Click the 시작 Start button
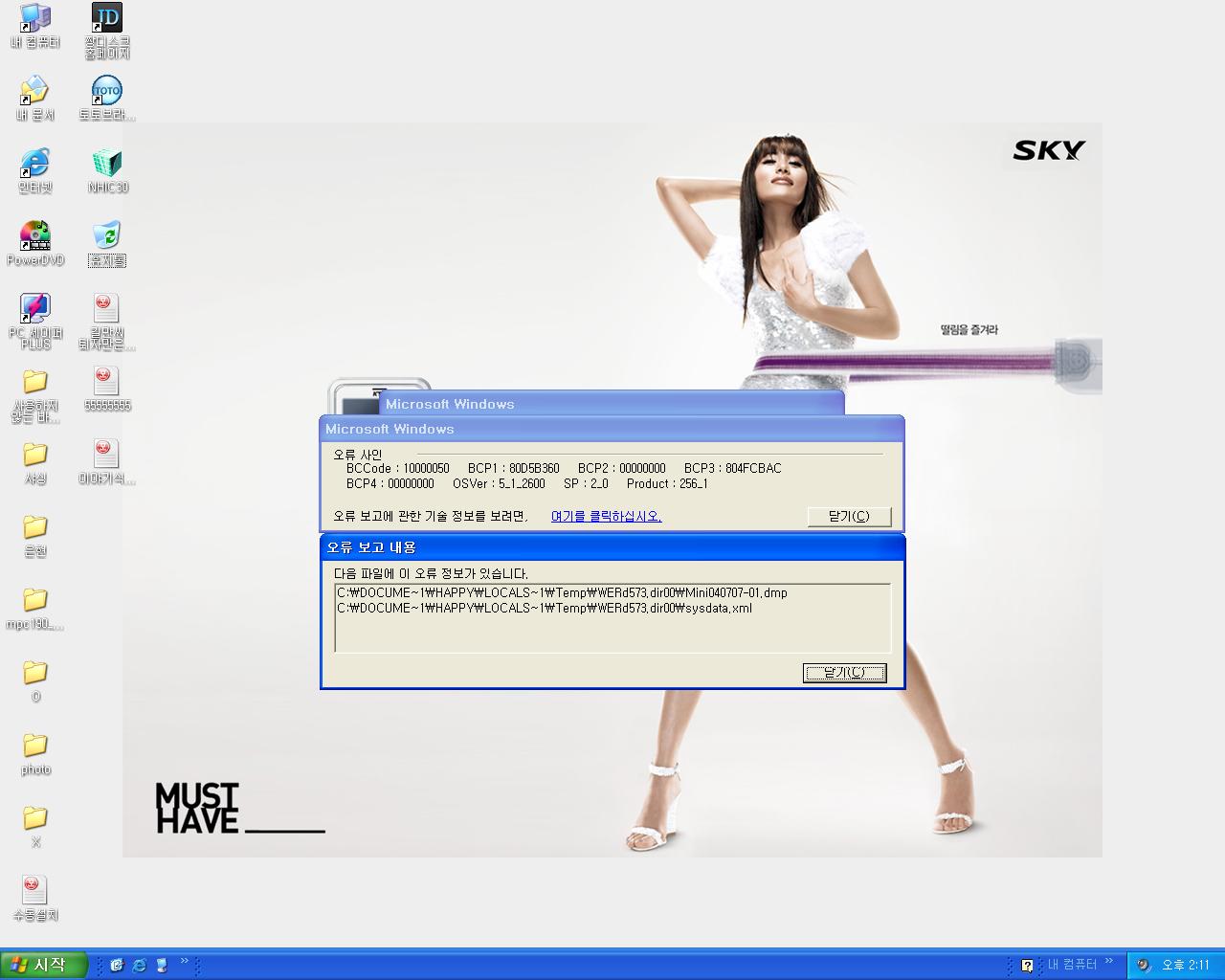Viewport: 1225px width, 980px height. 44,965
